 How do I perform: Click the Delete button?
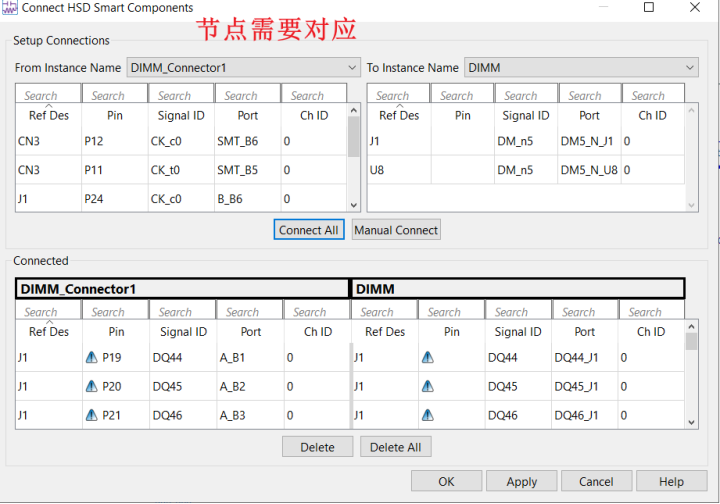[x=317, y=447]
